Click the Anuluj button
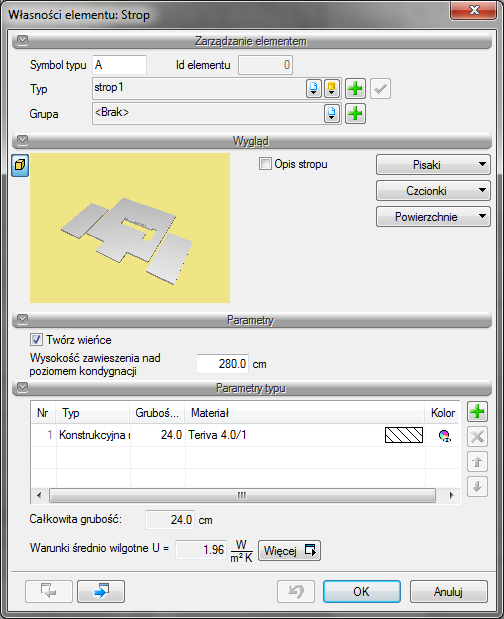This screenshot has width=504, height=619. point(448,591)
